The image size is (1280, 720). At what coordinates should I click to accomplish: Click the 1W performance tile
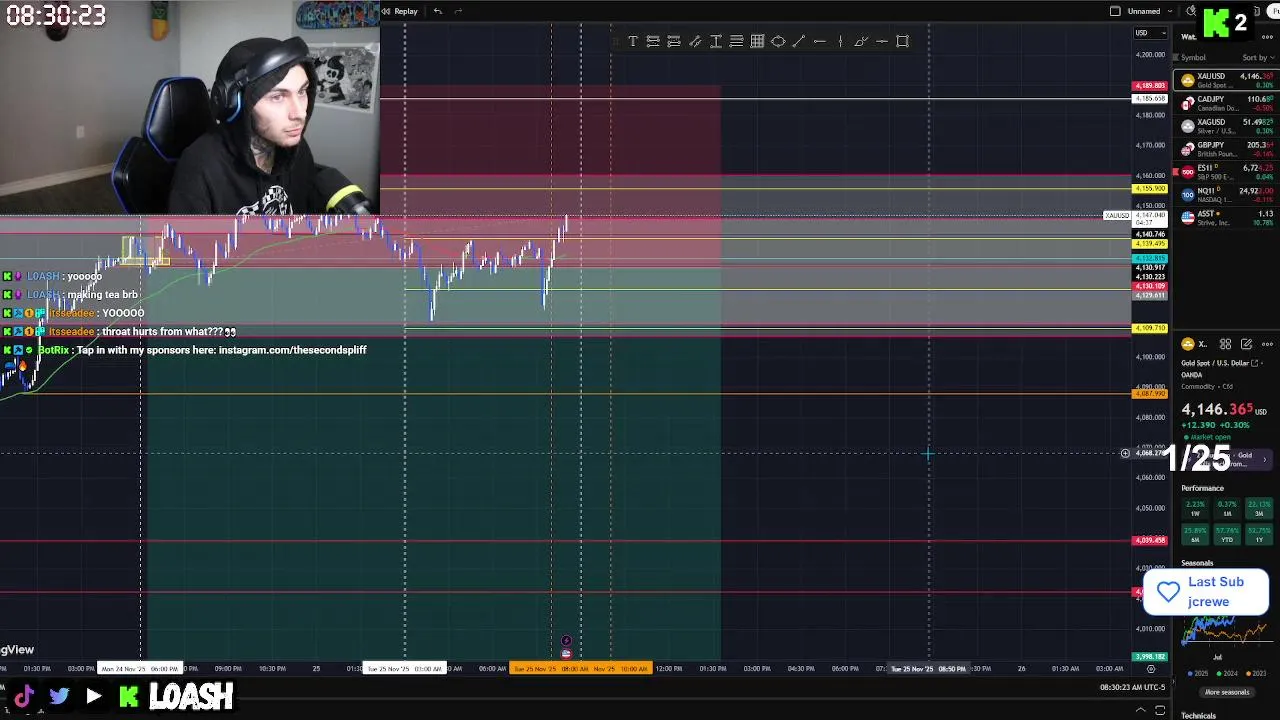[x=1195, y=508]
